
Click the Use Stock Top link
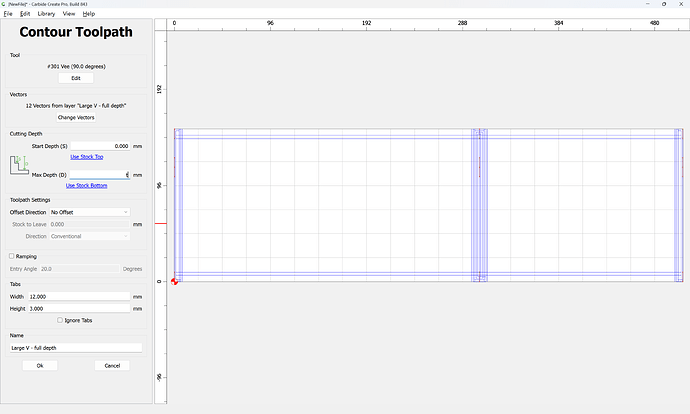coord(87,157)
